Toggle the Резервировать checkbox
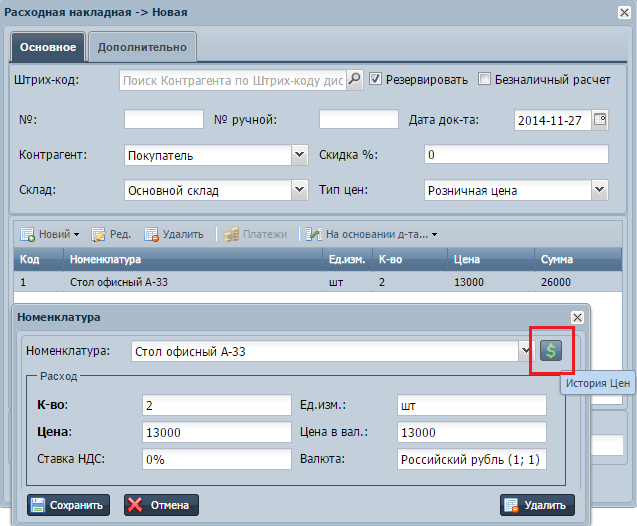This screenshot has width=637, height=526. [375, 79]
